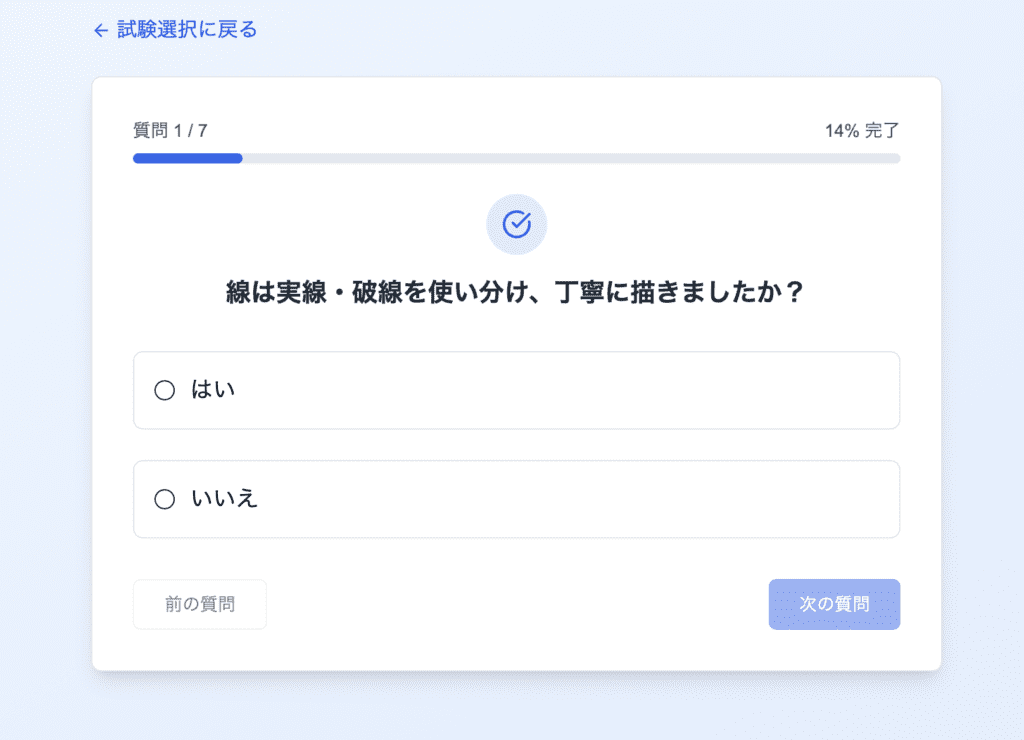Go back via the 試験選択に戻る link
Screen dimensions: 1024x740
point(187,30)
